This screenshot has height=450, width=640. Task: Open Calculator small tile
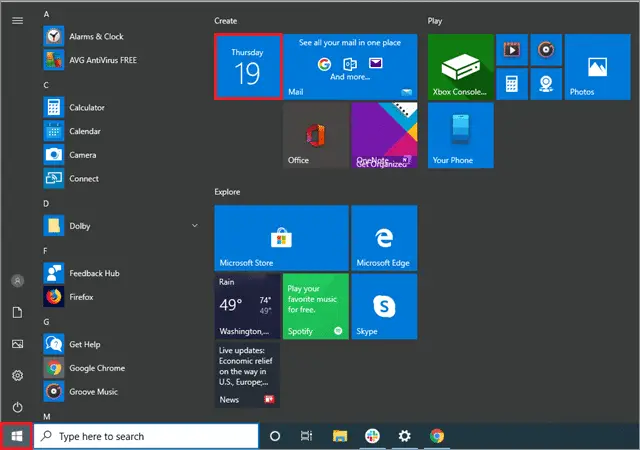(512, 84)
